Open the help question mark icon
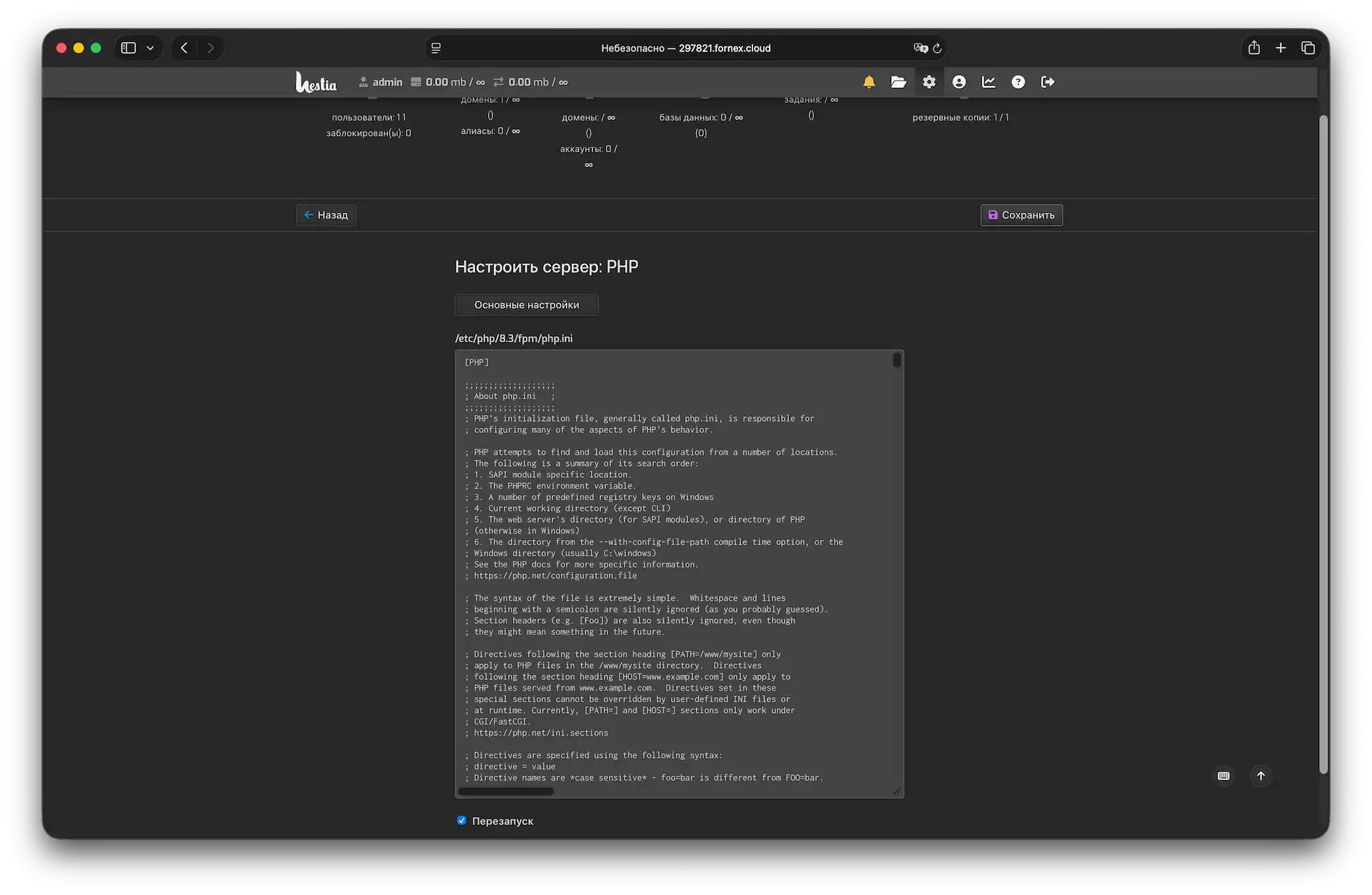Image resolution: width=1372 pixels, height=895 pixels. tap(1018, 82)
